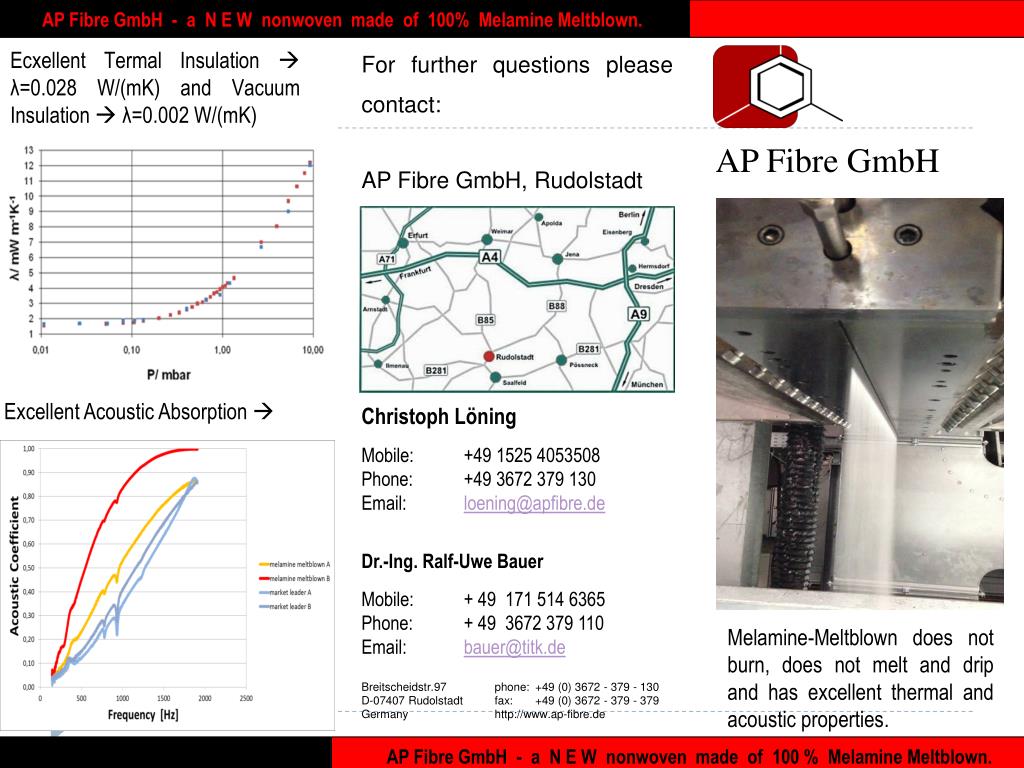
Task: Click the AP Fibre GmbH company name heading
Action: coord(827,161)
